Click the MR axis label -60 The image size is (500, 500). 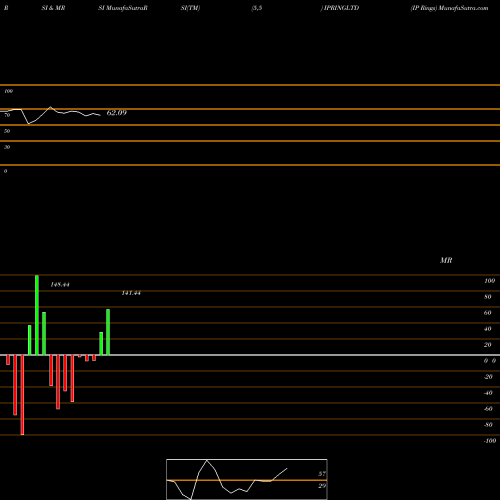pyautogui.click(x=488, y=409)
